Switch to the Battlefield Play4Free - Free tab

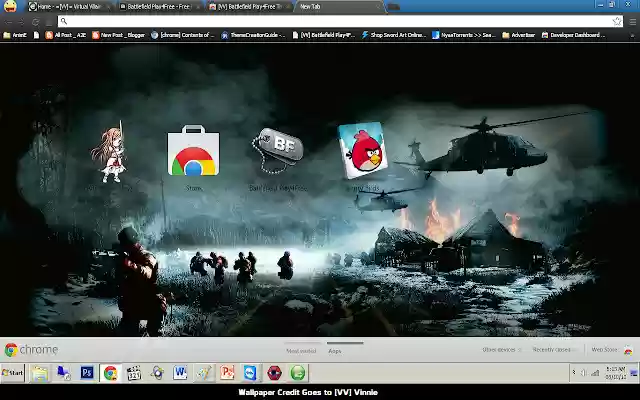[x=158, y=7]
